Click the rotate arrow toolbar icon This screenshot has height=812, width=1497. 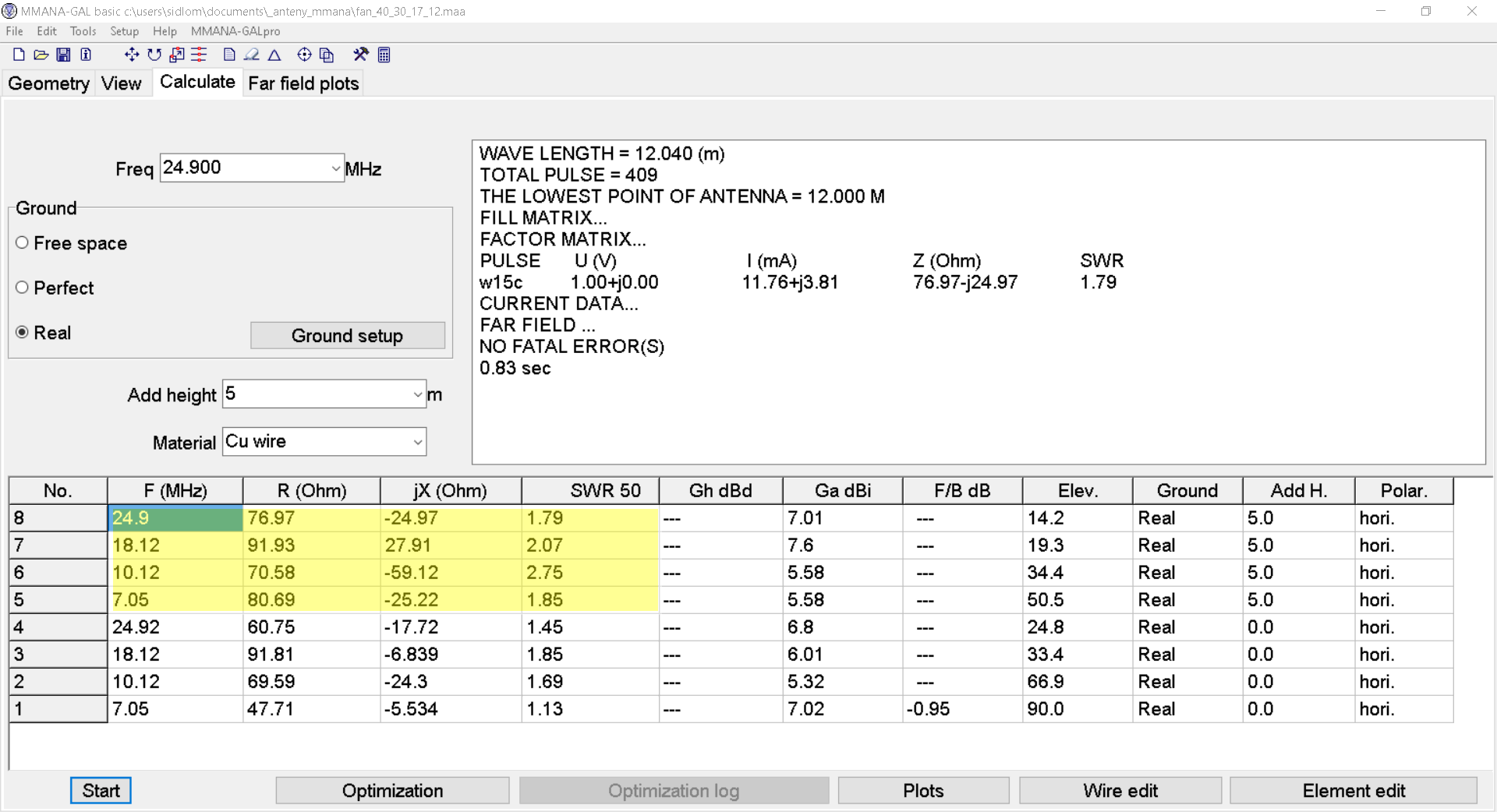pyautogui.click(x=154, y=55)
